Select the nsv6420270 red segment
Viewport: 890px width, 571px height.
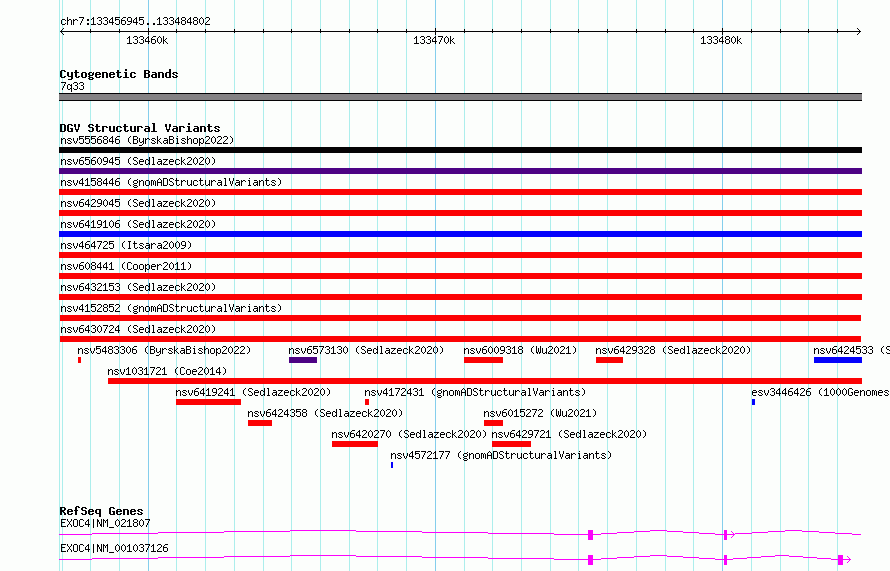(355, 444)
